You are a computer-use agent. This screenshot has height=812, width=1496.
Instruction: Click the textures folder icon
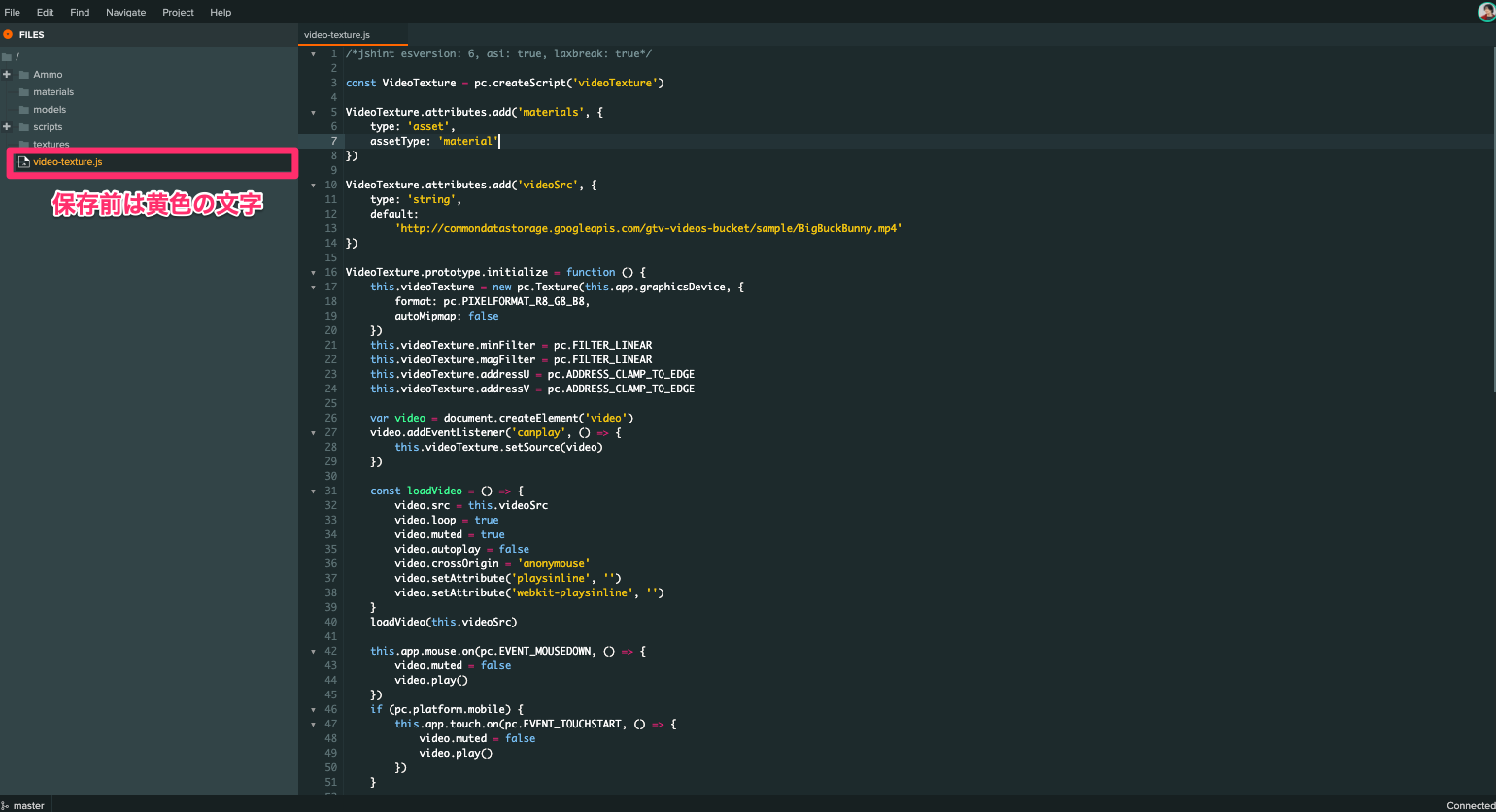pyautogui.click(x=24, y=145)
